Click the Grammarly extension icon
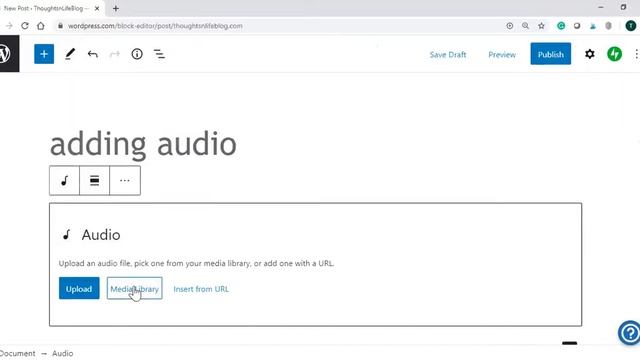The width and height of the screenshot is (640, 360). point(561,26)
